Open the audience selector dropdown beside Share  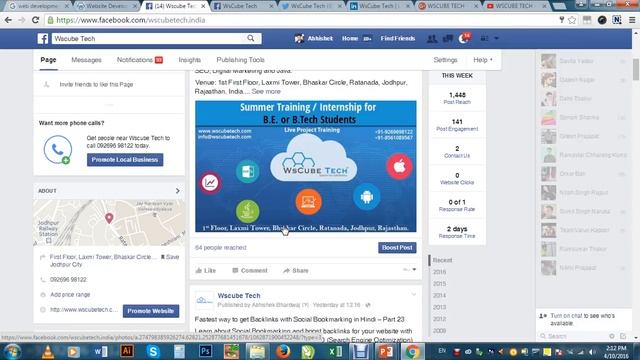click(x=409, y=269)
